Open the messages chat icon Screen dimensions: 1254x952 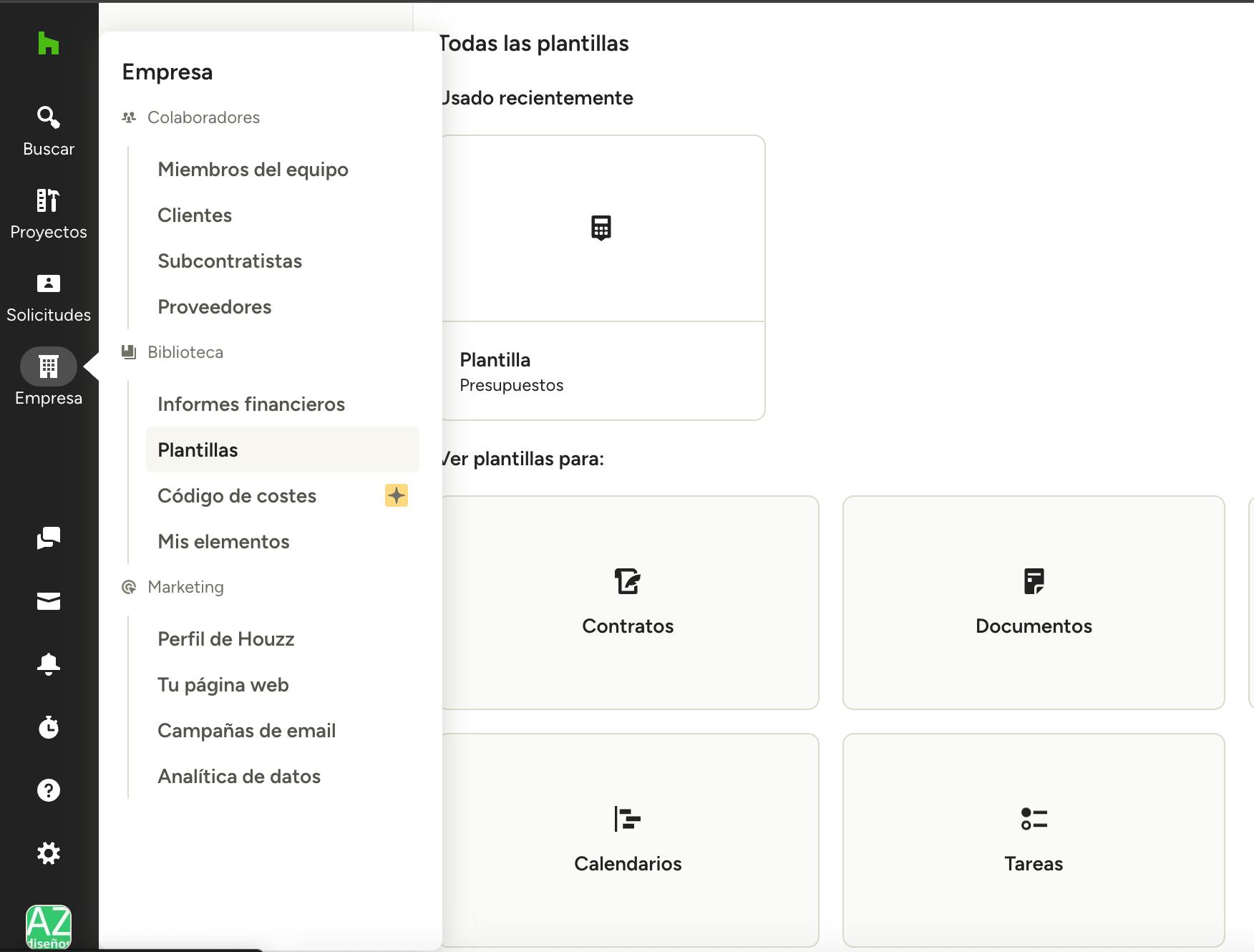(48, 538)
